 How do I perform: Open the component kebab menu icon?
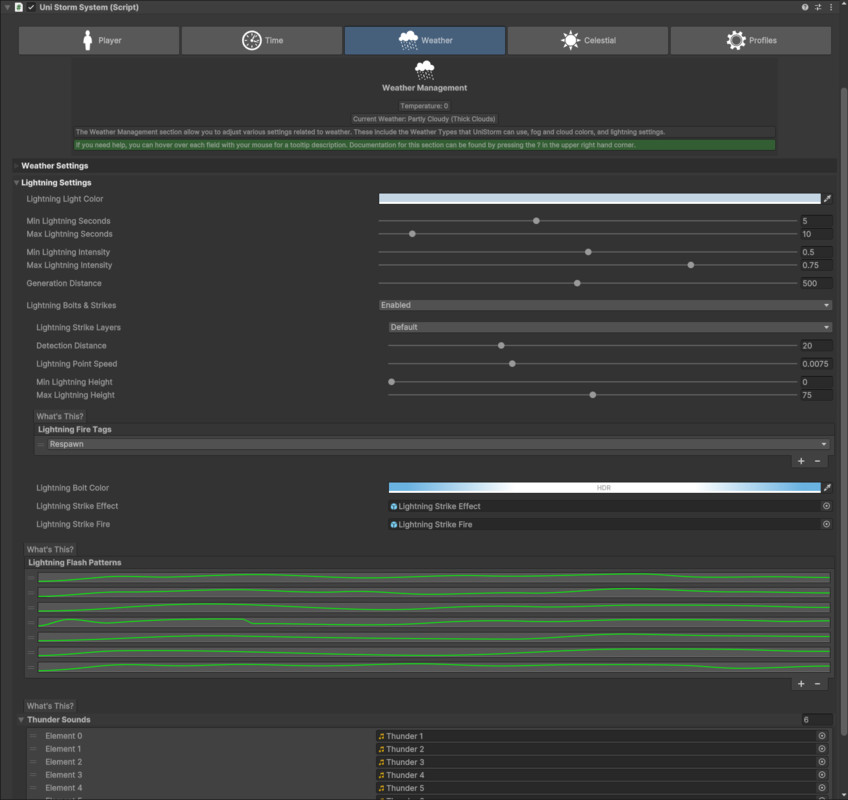pyautogui.click(x=831, y=7)
